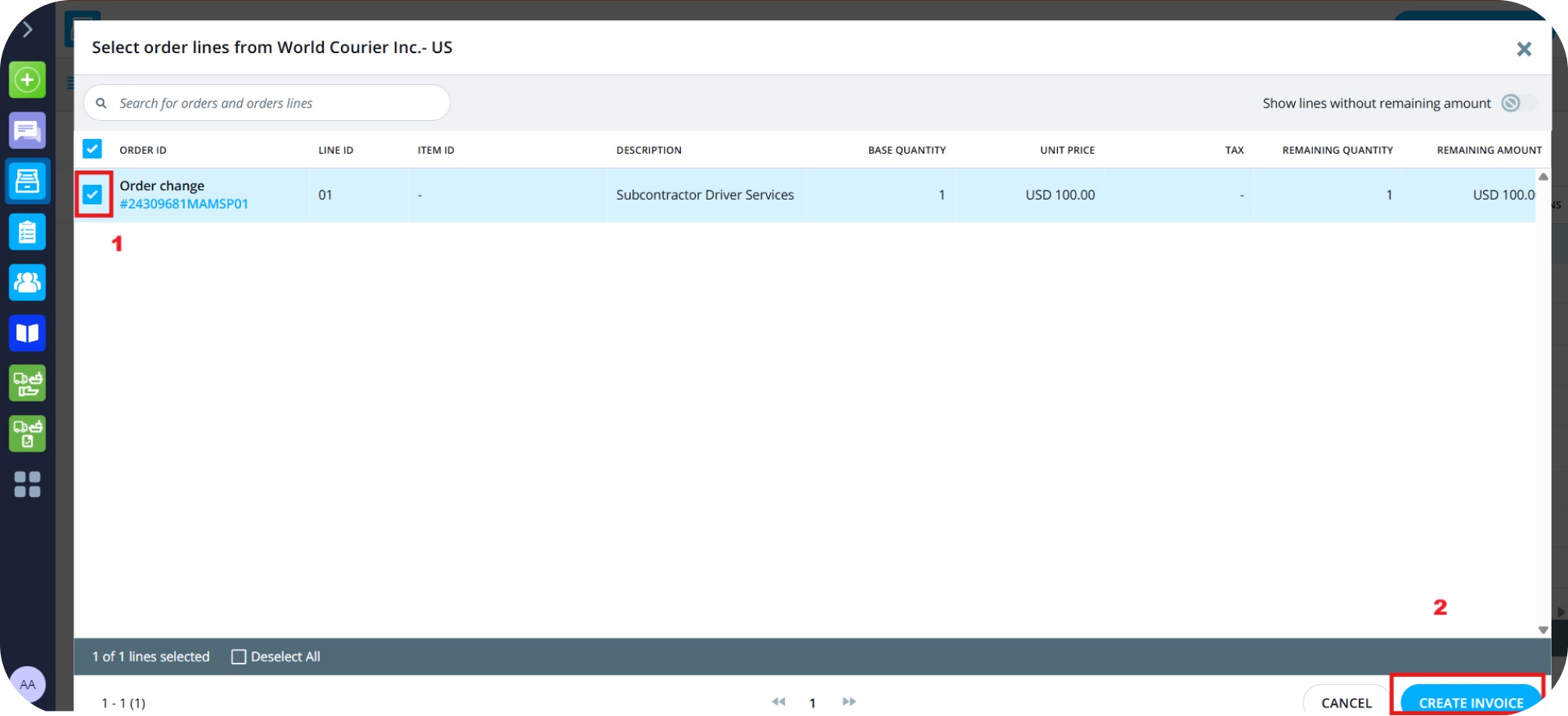Go to the first page arrow
The height and width of the screenshot is (716, 1568).
pyautogui.click(x=779, y=702)
